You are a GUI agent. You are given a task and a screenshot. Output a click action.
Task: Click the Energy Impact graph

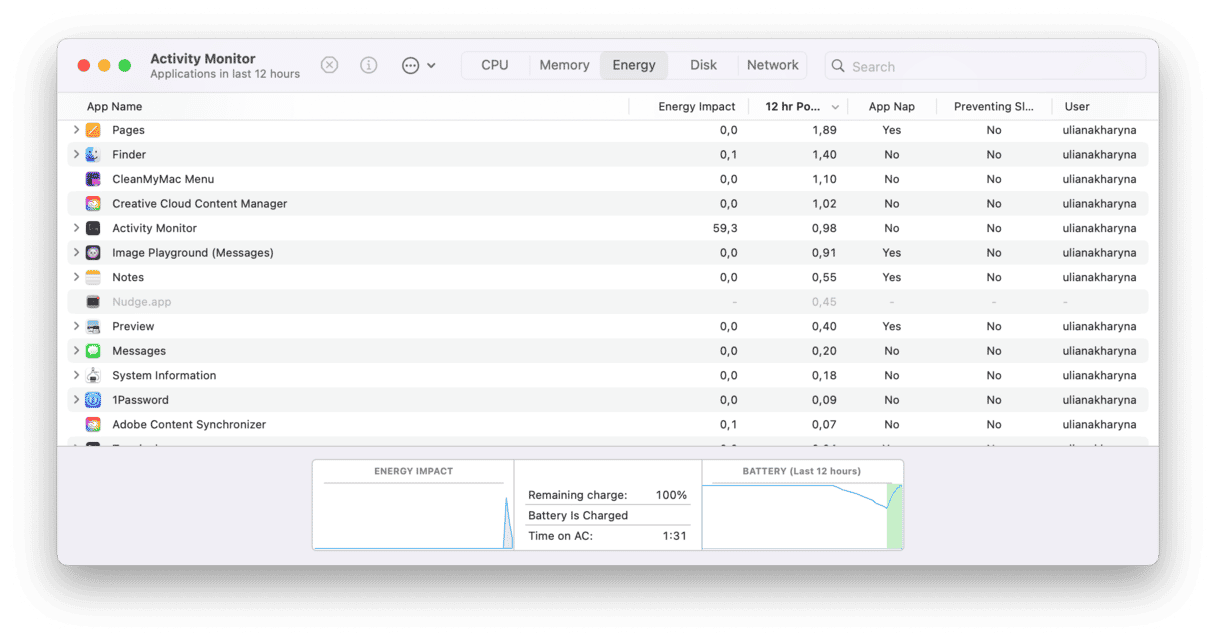coord(413,505)
